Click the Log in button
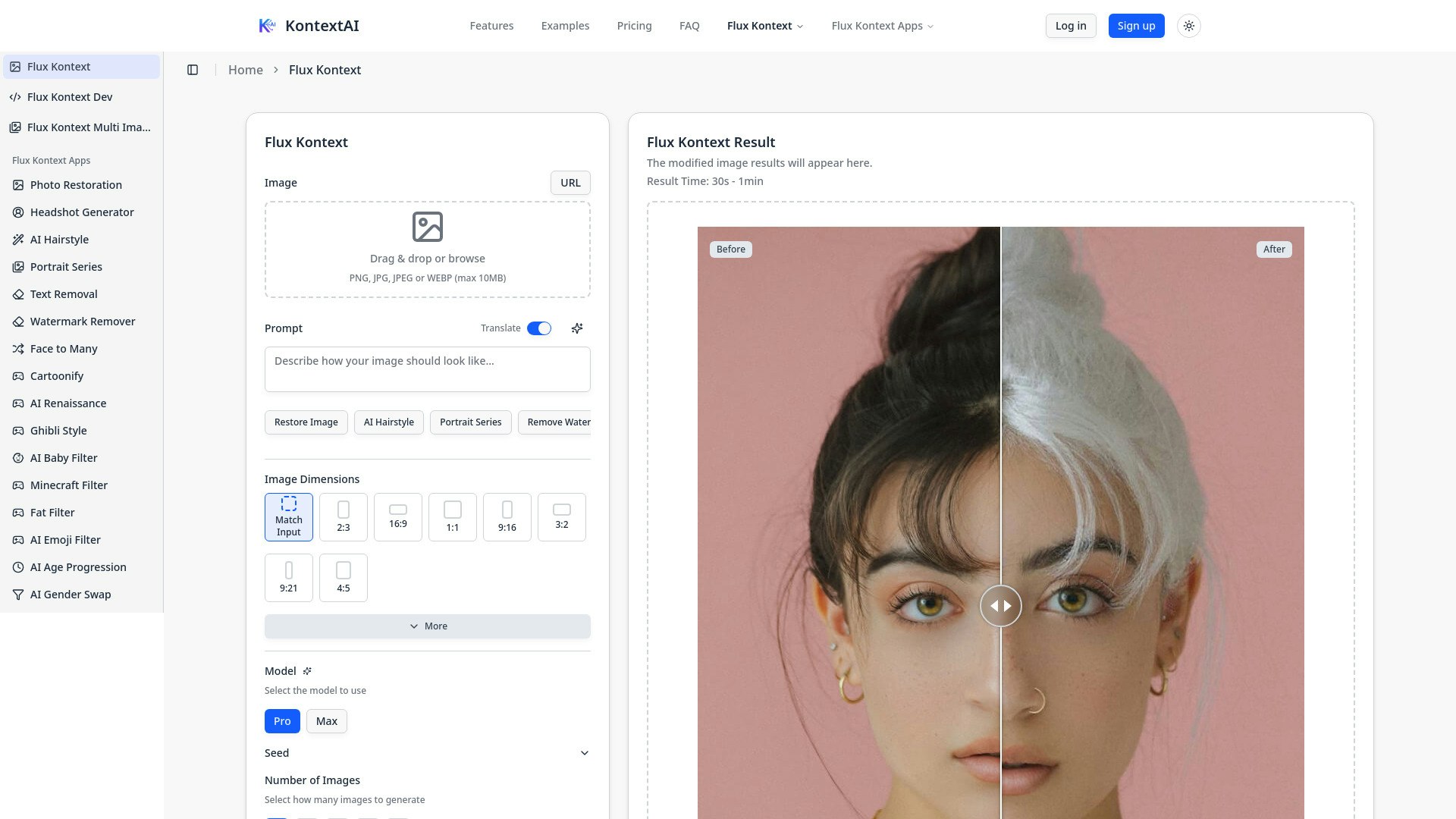 1071,26
